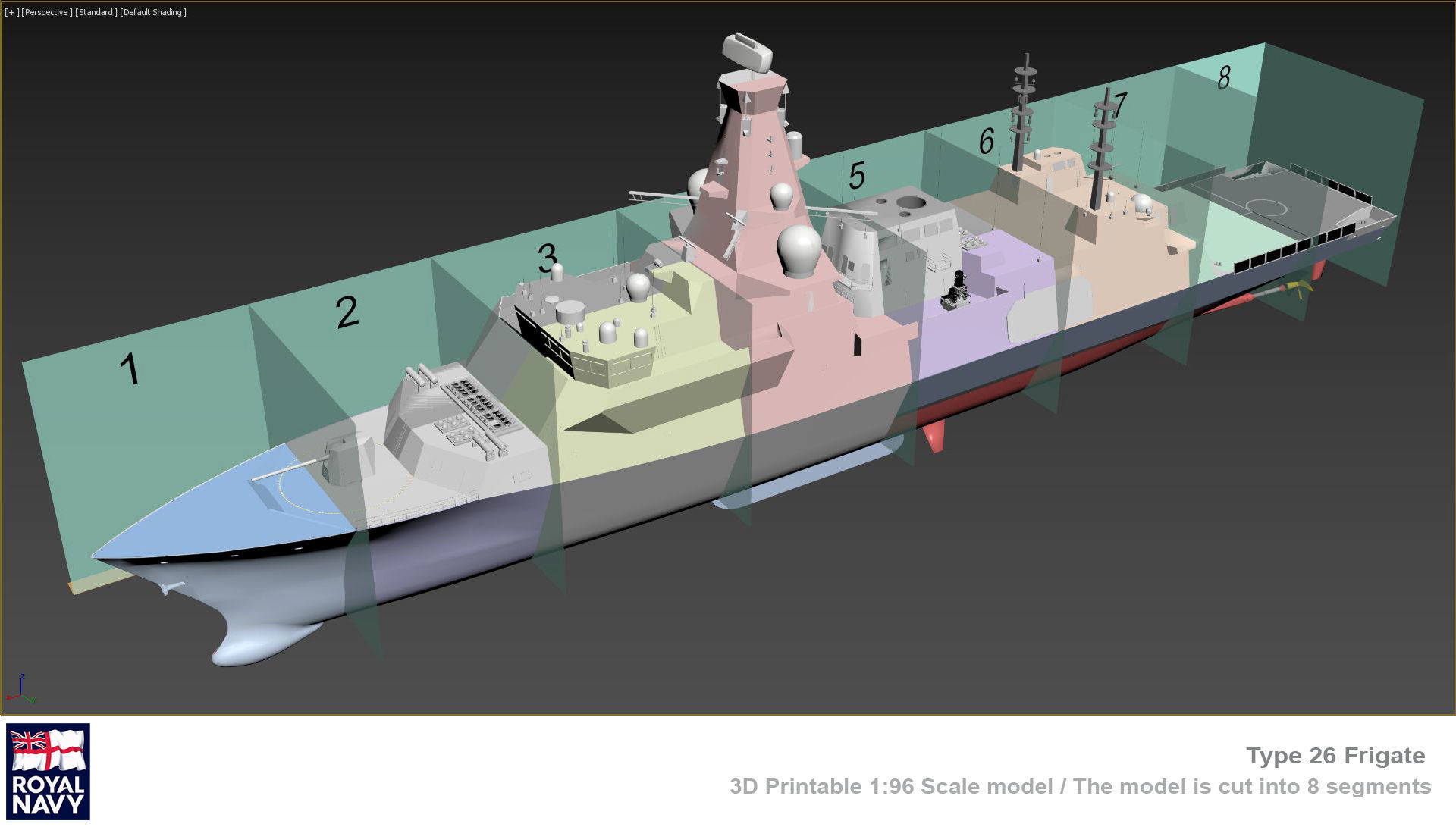Viewport: 1456px width, 827px height.
Task: Select segment number 8 label
Action: [1224, 77]
